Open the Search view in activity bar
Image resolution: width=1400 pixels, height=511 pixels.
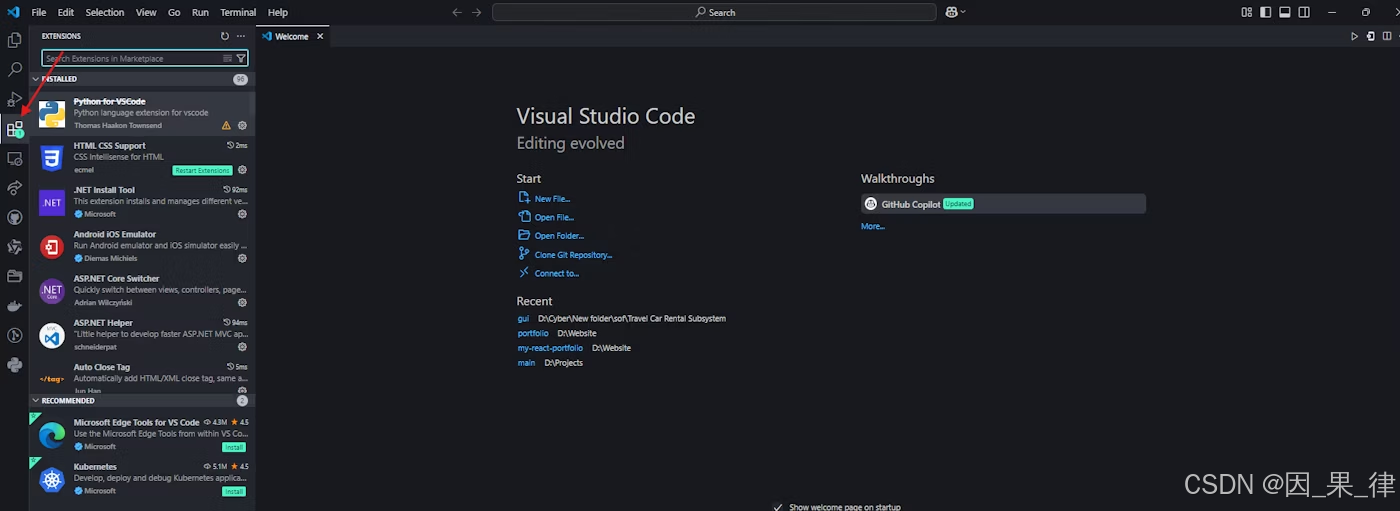click(x=15, y=70)
